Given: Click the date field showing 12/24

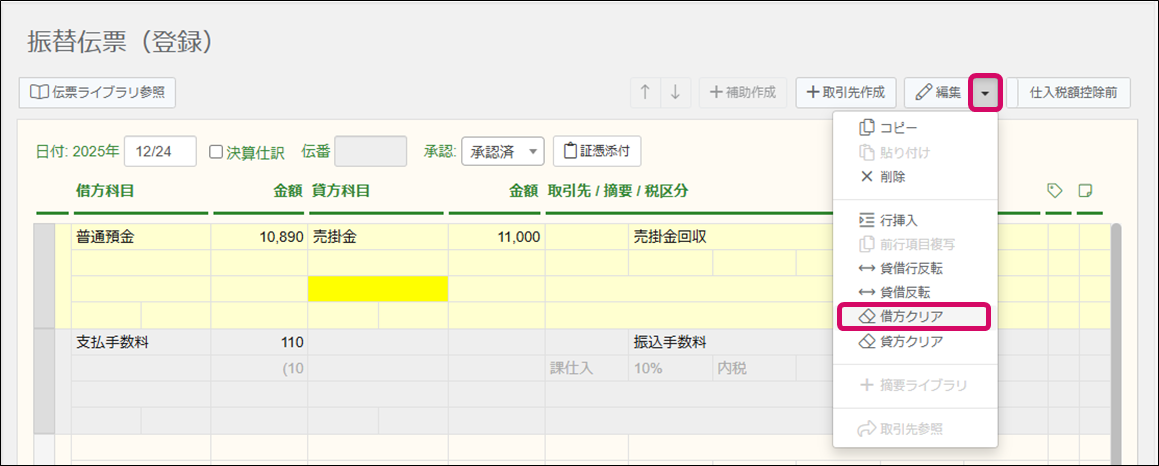Looking at the screenshot, I should [160, 152].
